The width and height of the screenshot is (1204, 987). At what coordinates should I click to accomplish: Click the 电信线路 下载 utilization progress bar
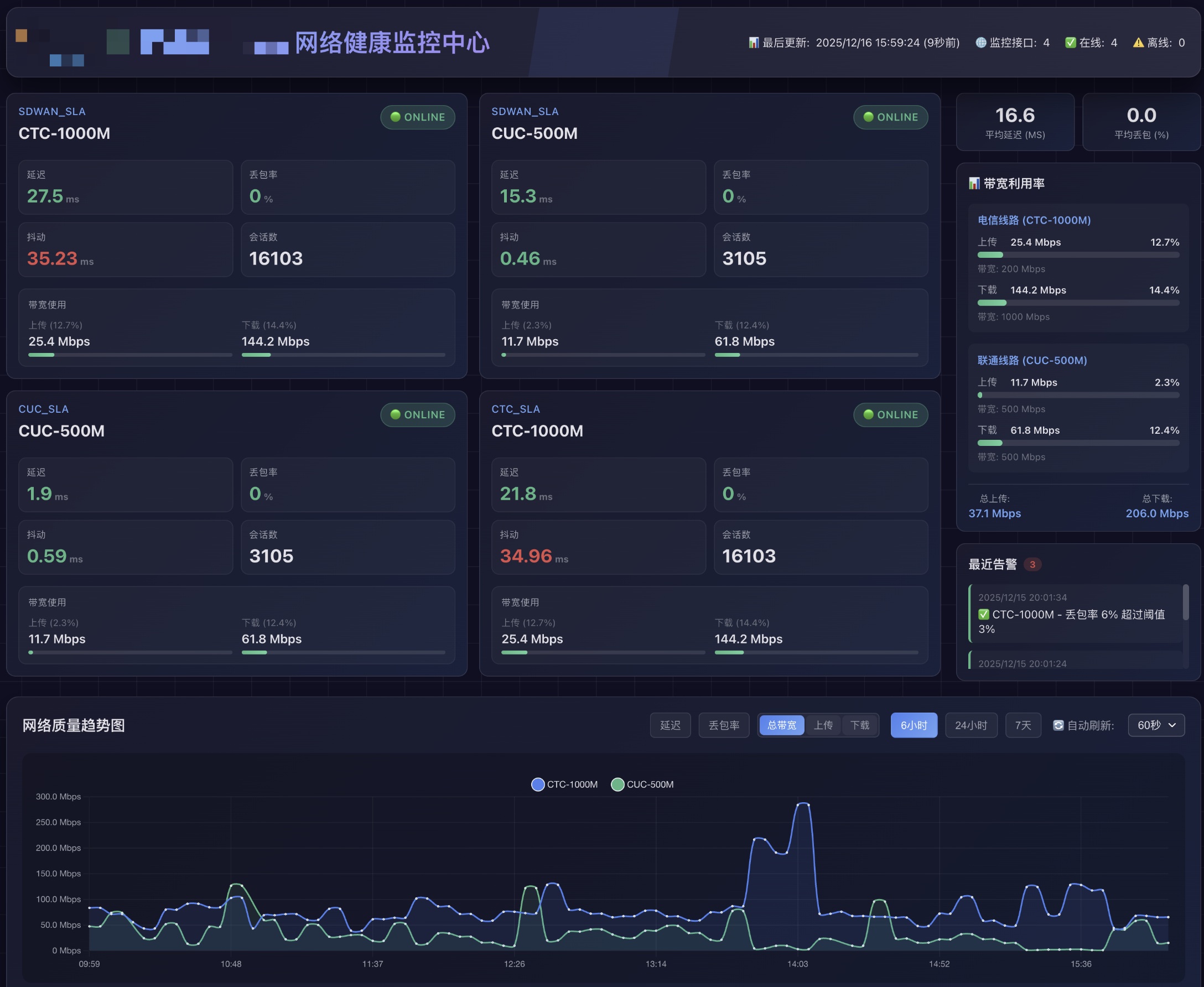(1078, 303)
